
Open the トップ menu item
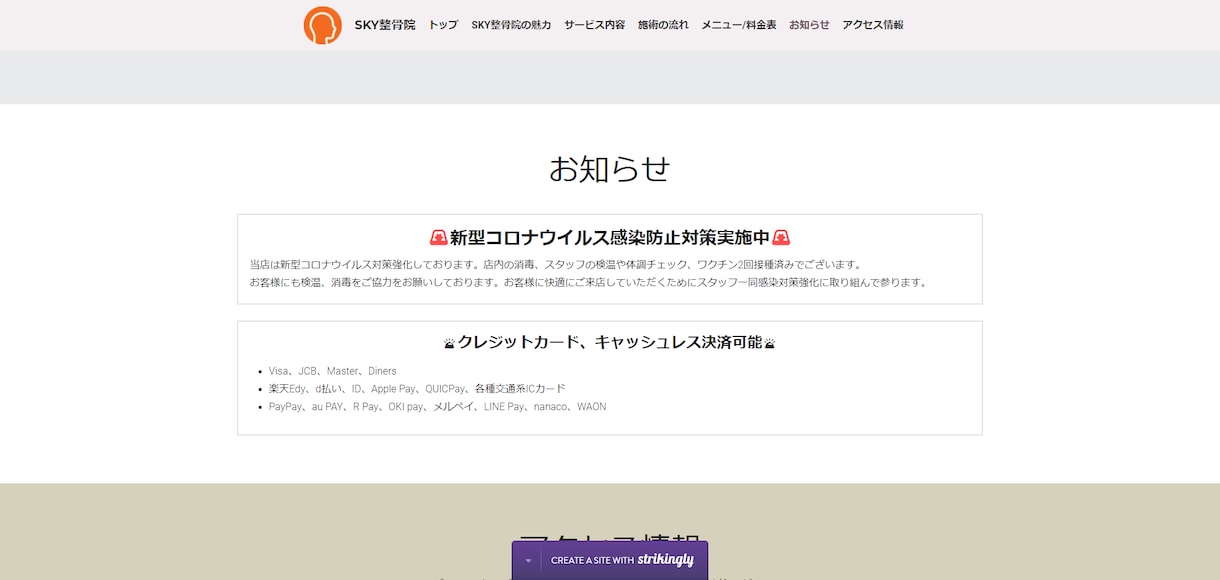click(443, 25)
